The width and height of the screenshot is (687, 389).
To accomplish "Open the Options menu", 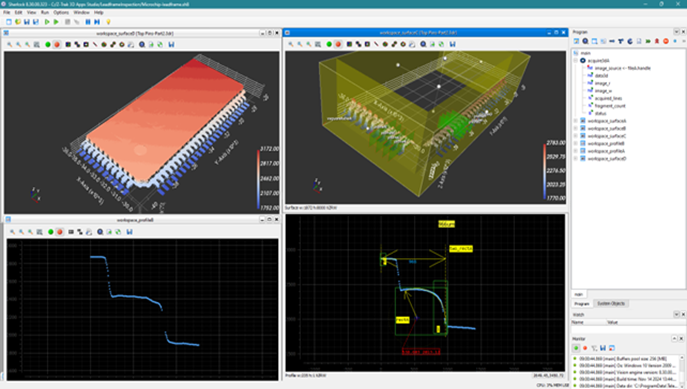I will pyautogui.click(x=61, y=13).
